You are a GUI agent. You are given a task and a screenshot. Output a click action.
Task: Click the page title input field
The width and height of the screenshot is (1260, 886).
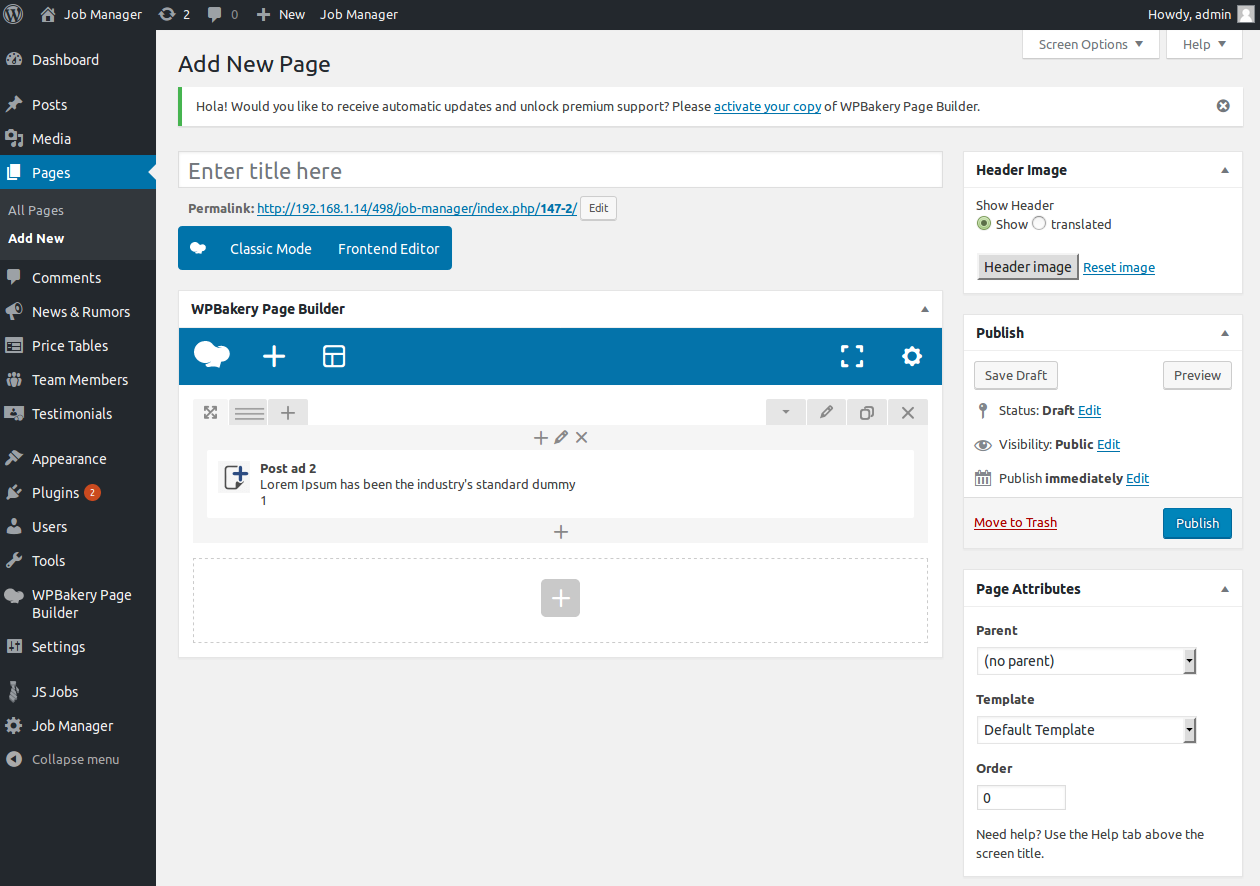[560, 170]
